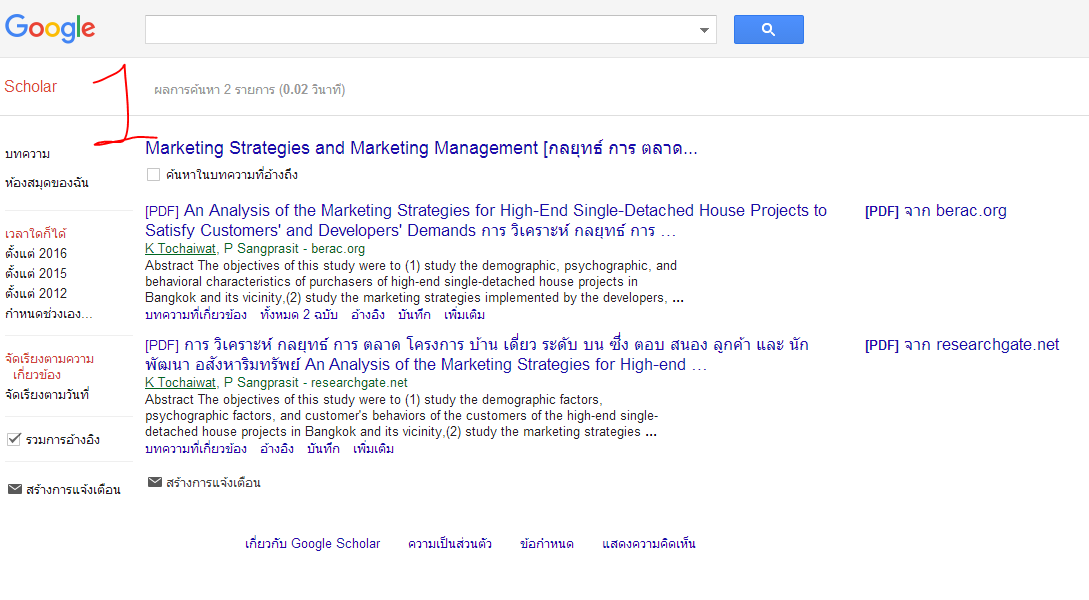Click P Sangprasit - researchgate.net text
Screen dimensions: 1089x600
point(316,383)
